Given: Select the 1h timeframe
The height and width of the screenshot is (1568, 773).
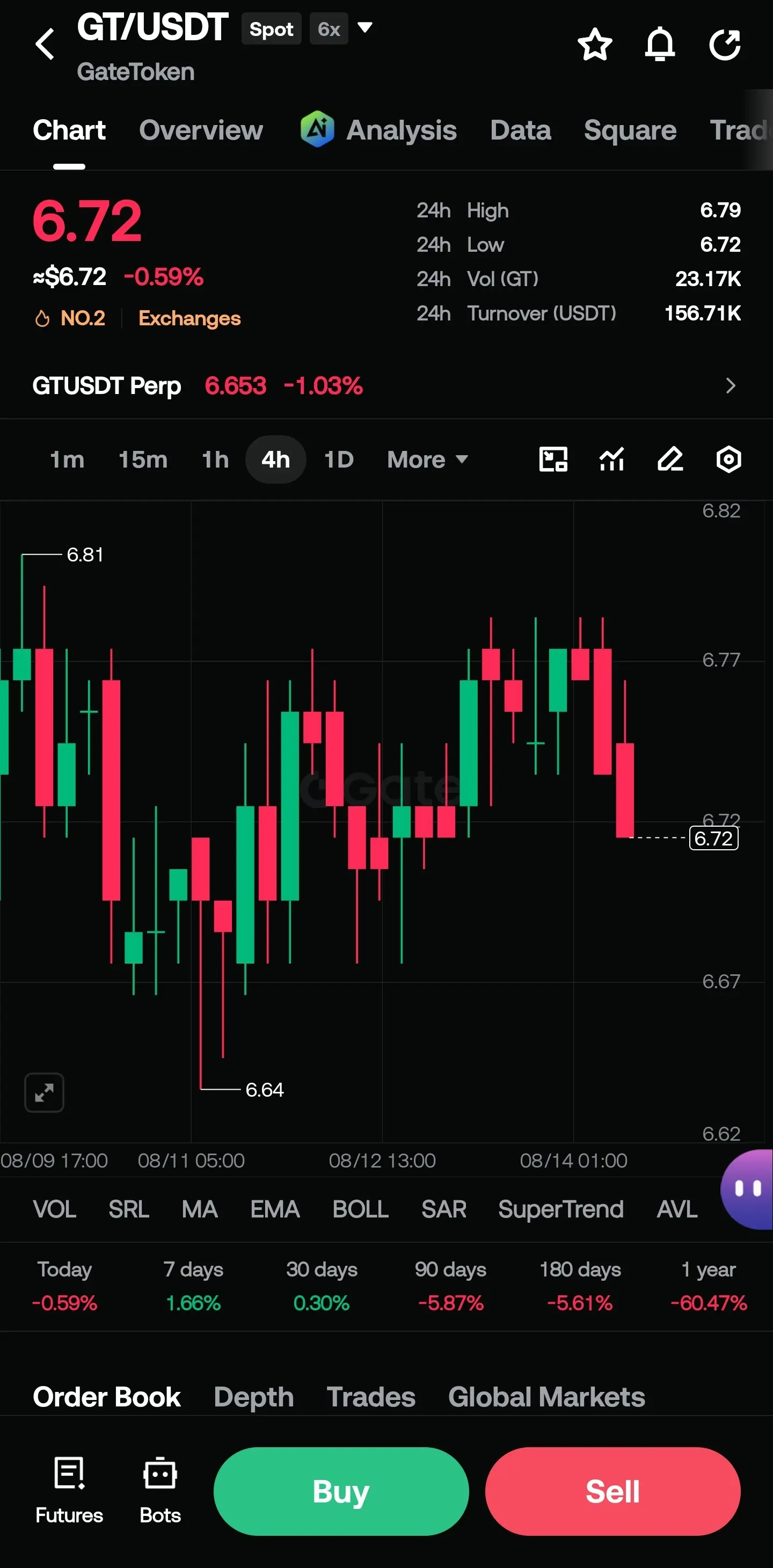Looking at the screenshot, I should (215, 460).
